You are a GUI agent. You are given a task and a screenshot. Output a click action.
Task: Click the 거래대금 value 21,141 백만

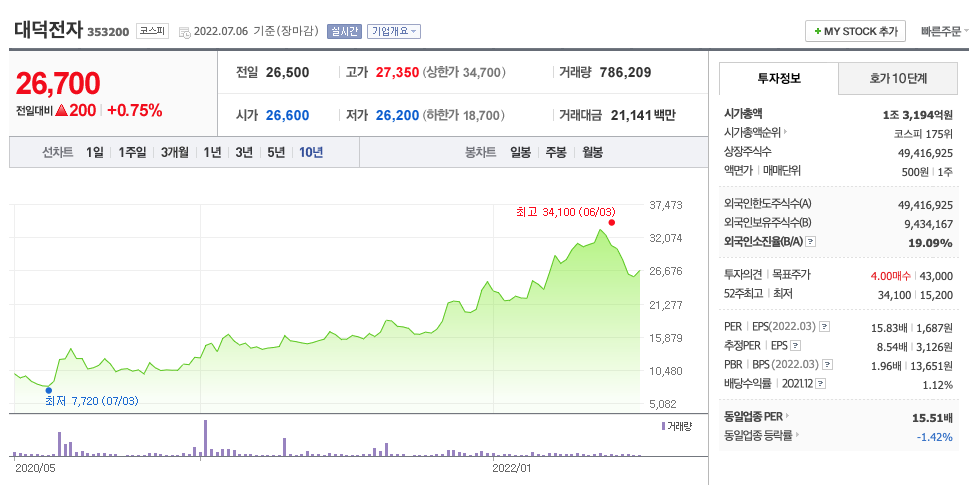click(641, 115)
